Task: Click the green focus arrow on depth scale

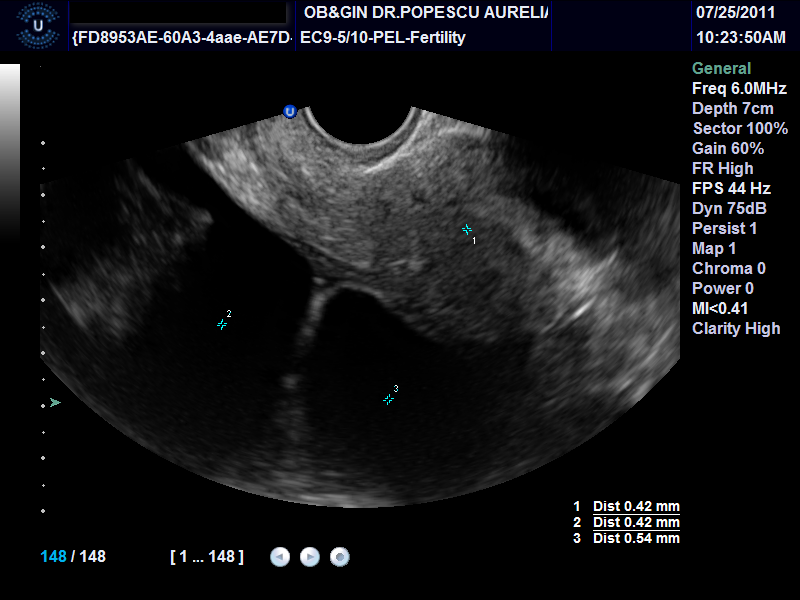Action: point(55,403)
